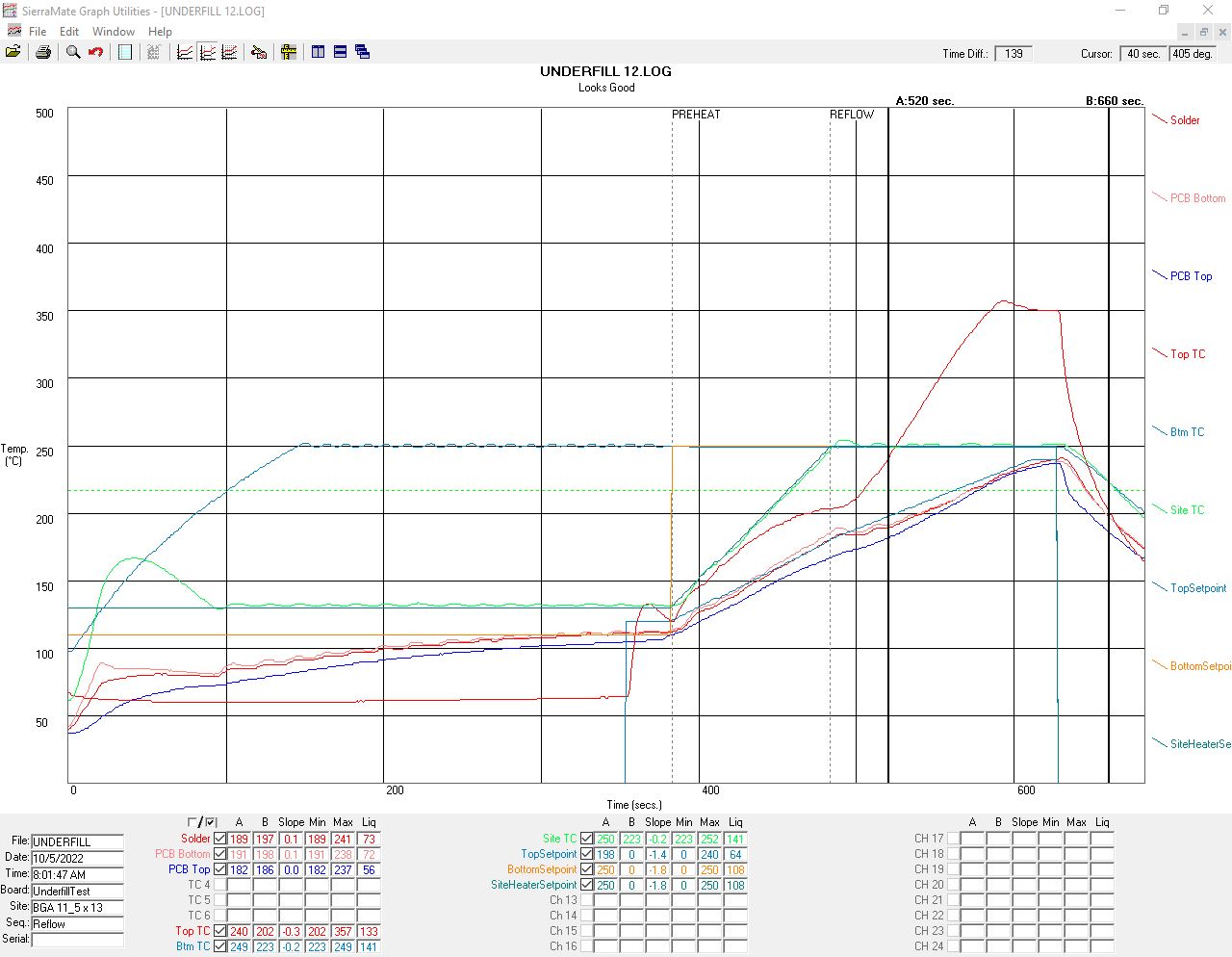Image resolution: width=1232 pixels, height=957 pixels.
Task: Click the first line graph toolbar icon
Action: click(185, 52)
